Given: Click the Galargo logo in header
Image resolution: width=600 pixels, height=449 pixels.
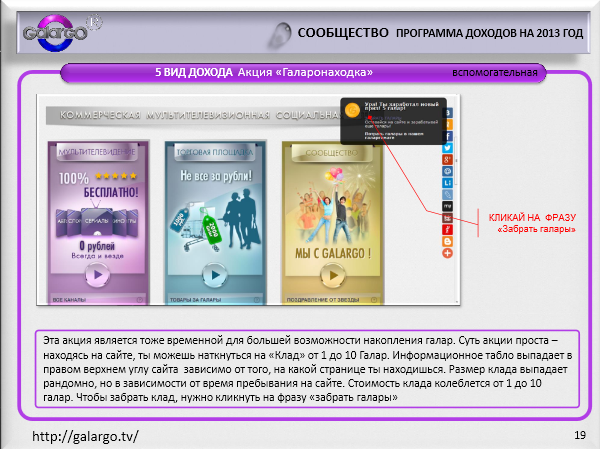Looking at the screenshot, I should (x=57, y=33).
